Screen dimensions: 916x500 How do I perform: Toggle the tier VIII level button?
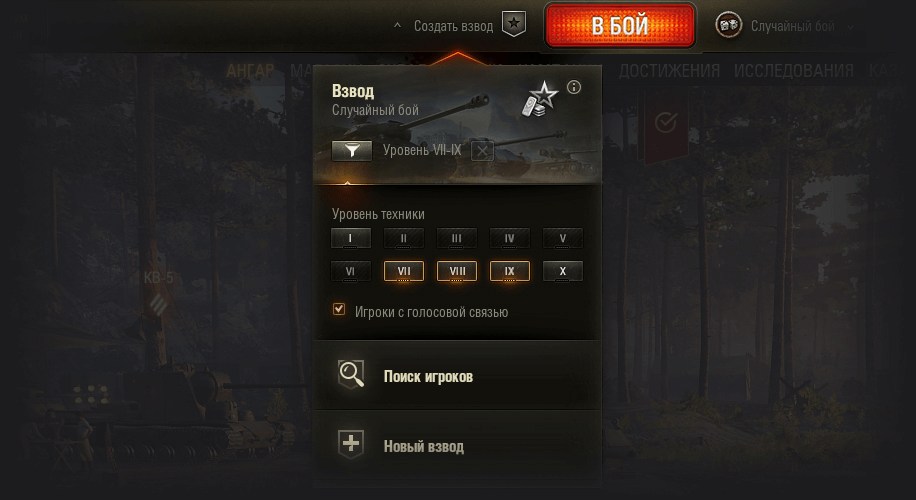tap(457, 271)
